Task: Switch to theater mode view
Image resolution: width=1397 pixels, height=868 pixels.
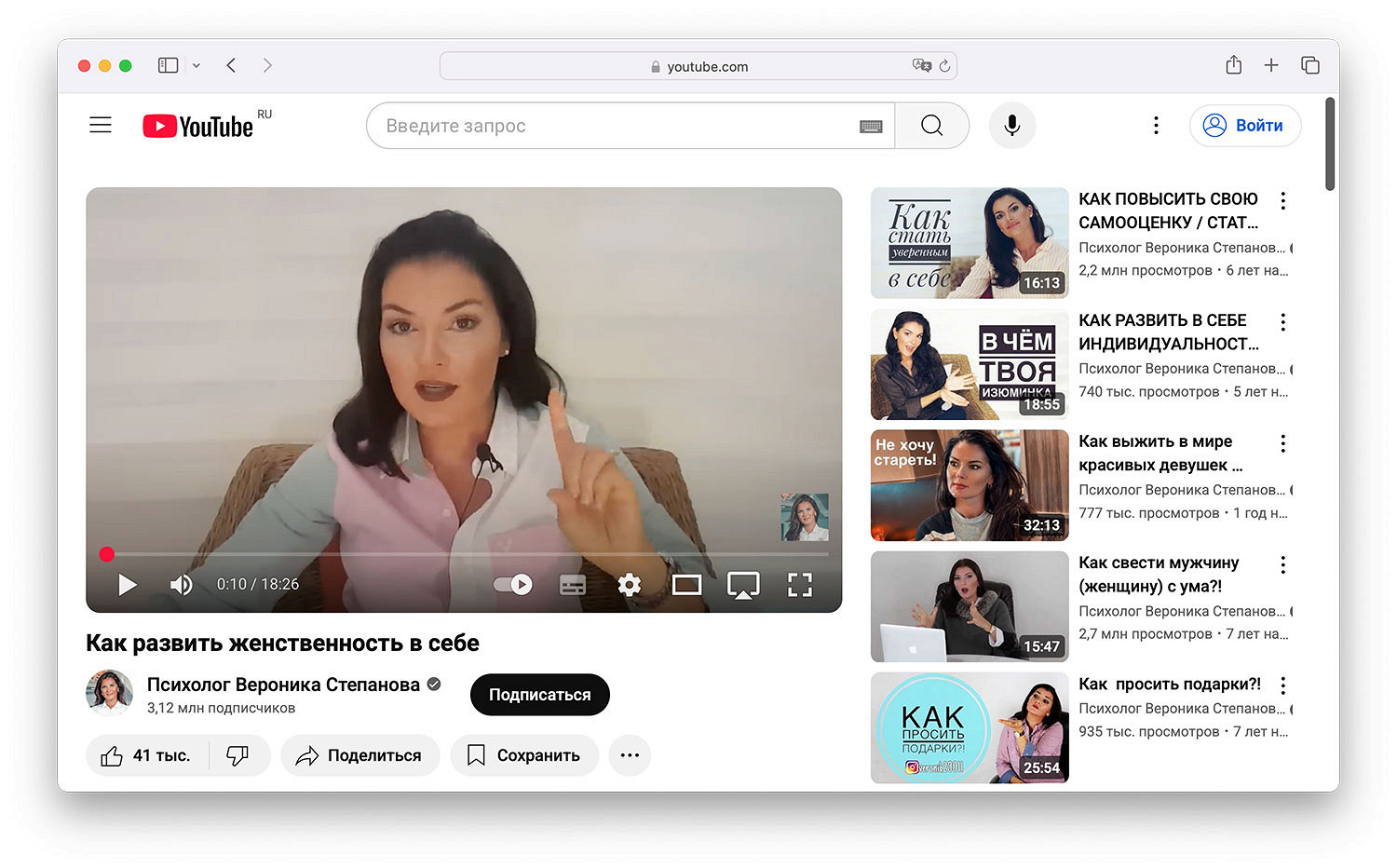Action: click(686, 585)
